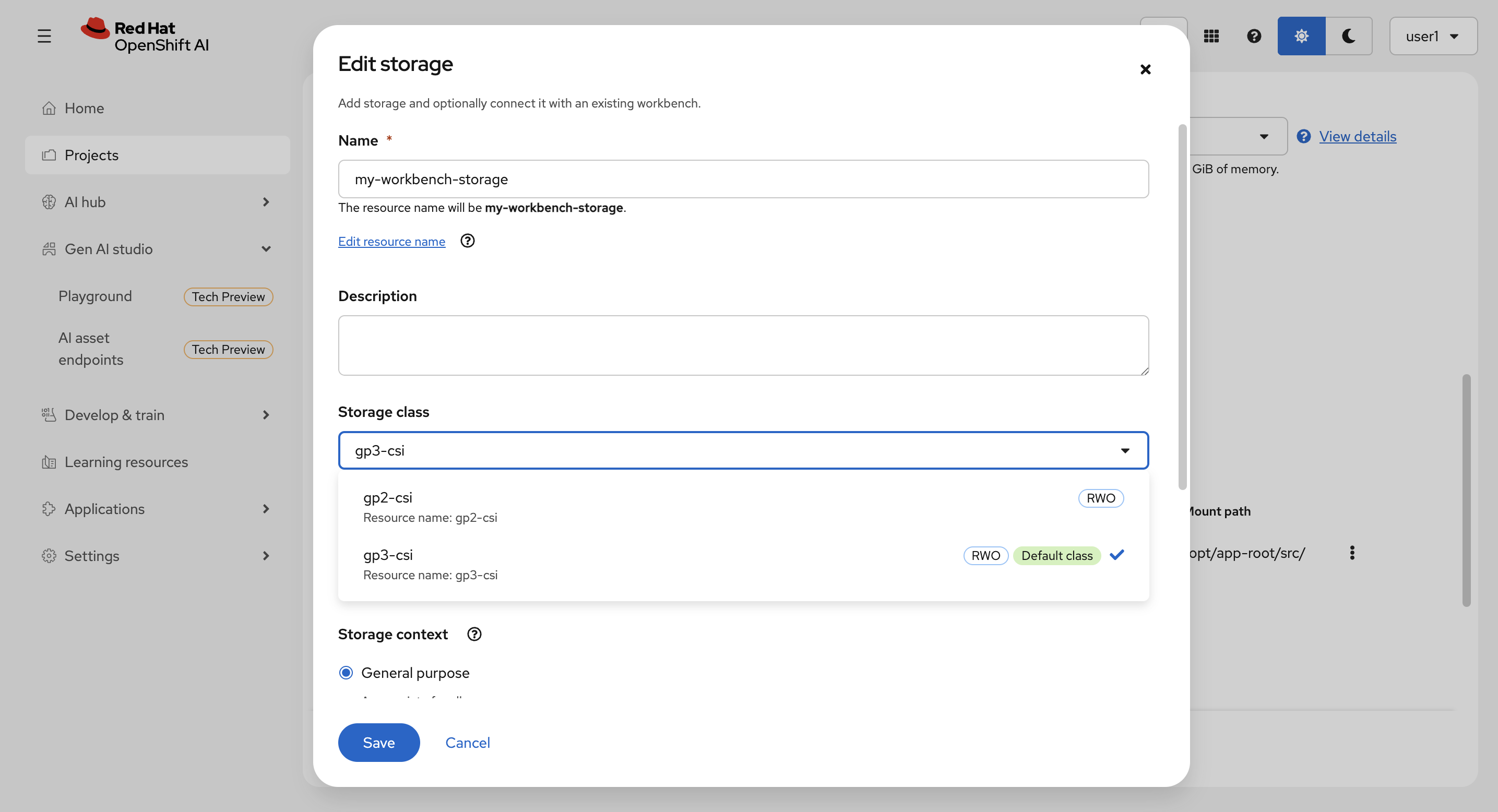Open the user1 account dropdown
Screen dimensions: 1498x812
[1432, 36]
